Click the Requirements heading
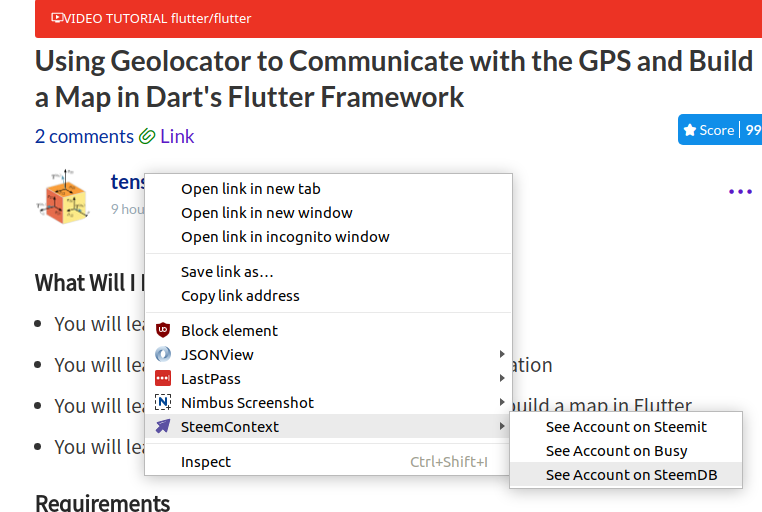The width and height of the screenshot is (762, 512). coord(103,503)
